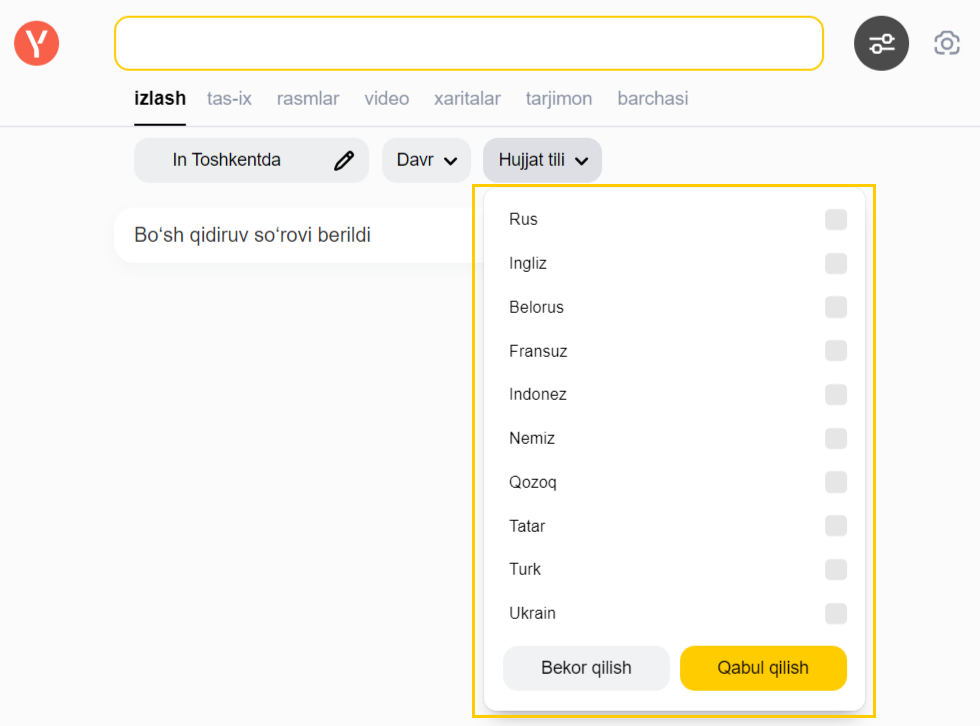The width and height of the screenshot is (980, 726).
Task: Open the search filters settings icon
Action: [x=881, y=43]
